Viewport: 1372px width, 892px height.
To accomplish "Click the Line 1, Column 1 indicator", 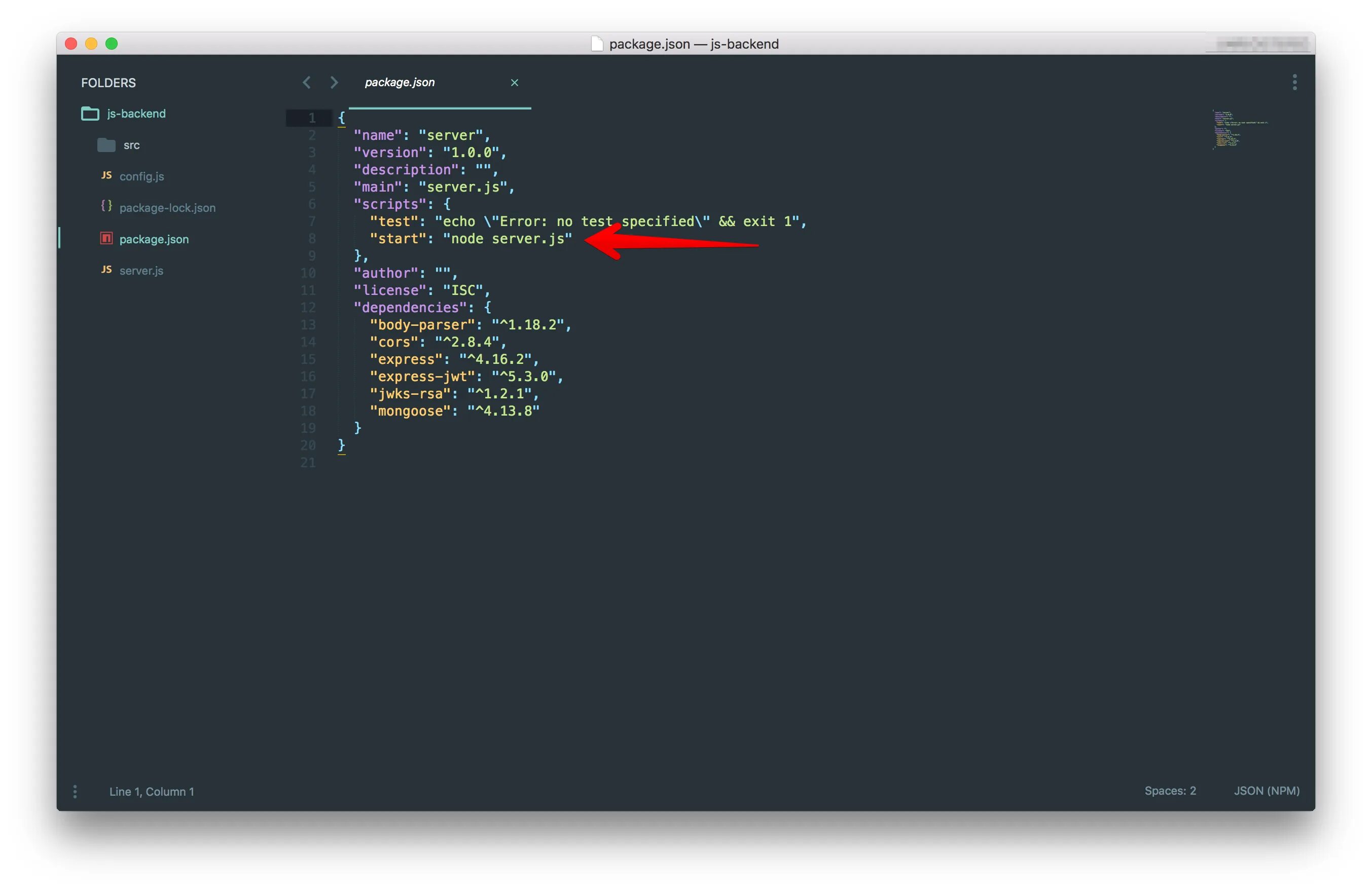I will pyautogui.click(x=152, y=791).
